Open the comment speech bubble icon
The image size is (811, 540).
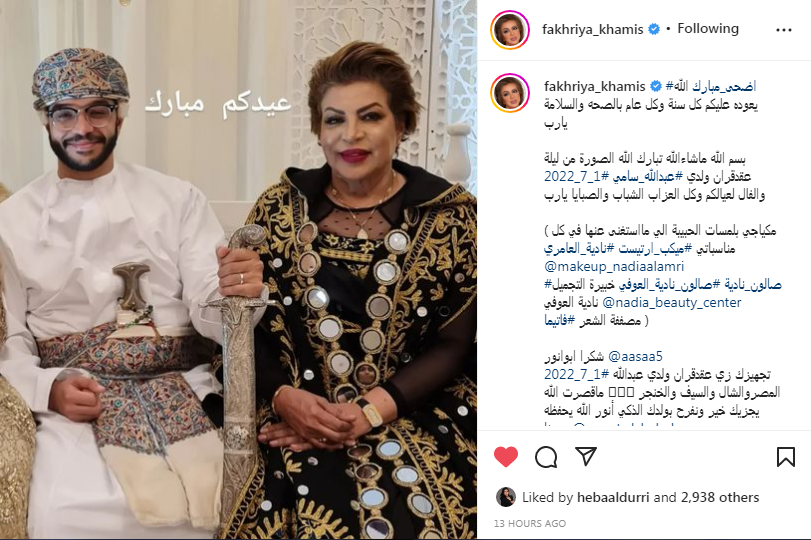pyautogui.click(x=546, y=457)
